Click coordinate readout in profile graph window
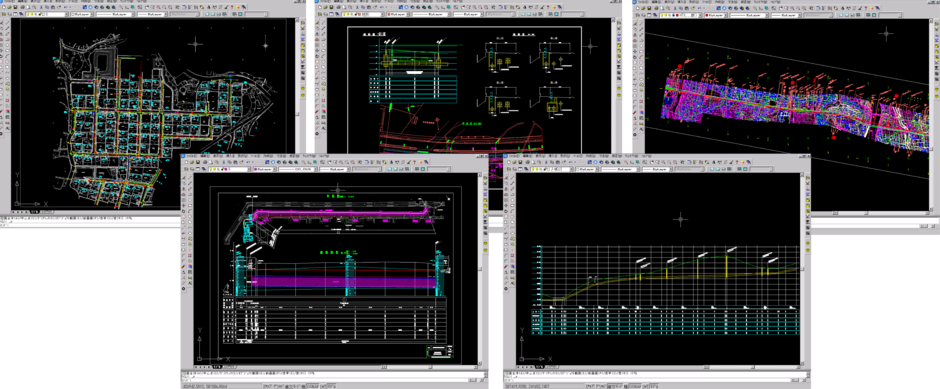The height and width of the screenshot is (389, 940). [x=527, y=387]
